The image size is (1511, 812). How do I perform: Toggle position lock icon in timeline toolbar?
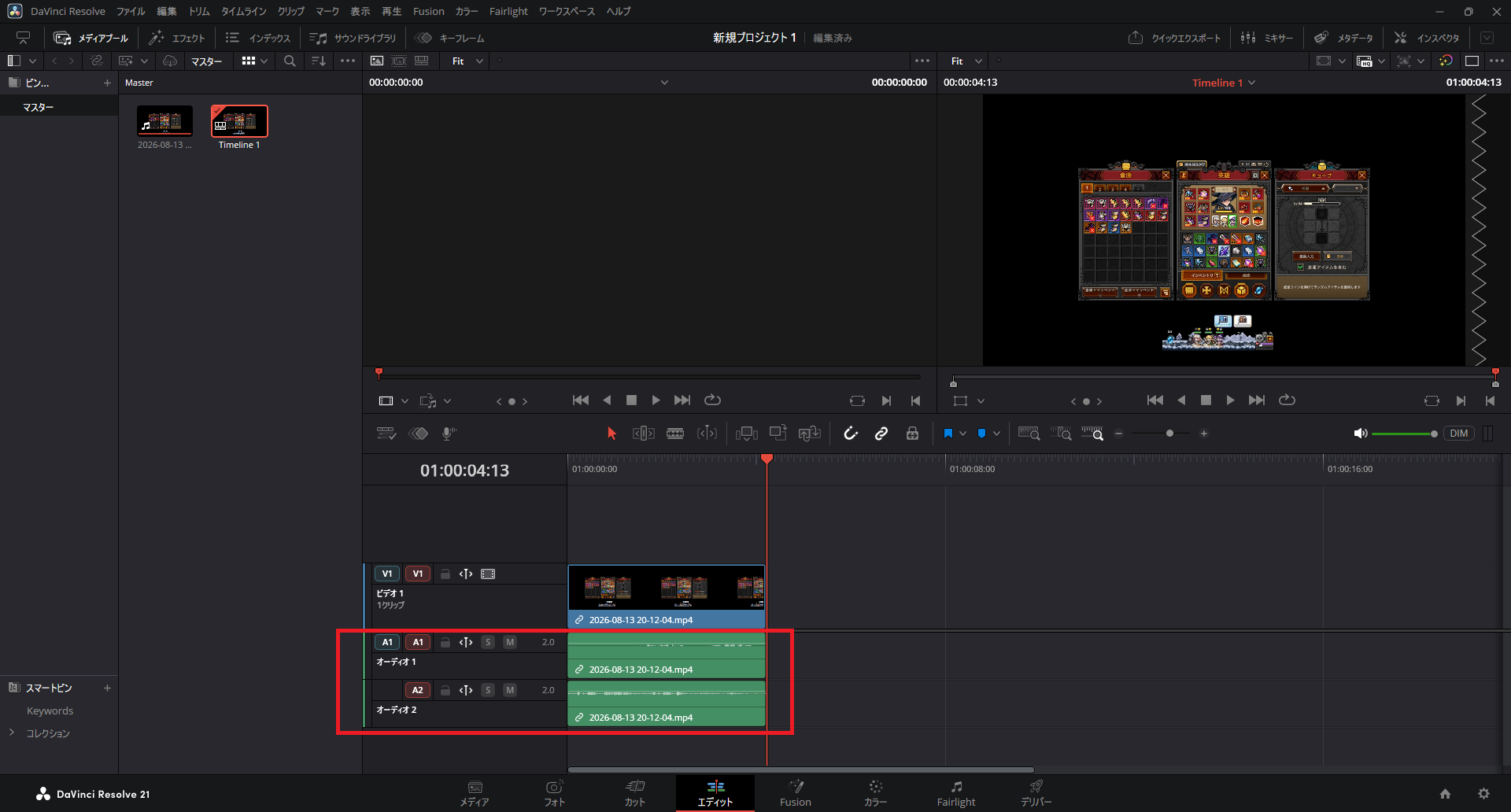tap(912, 434)
